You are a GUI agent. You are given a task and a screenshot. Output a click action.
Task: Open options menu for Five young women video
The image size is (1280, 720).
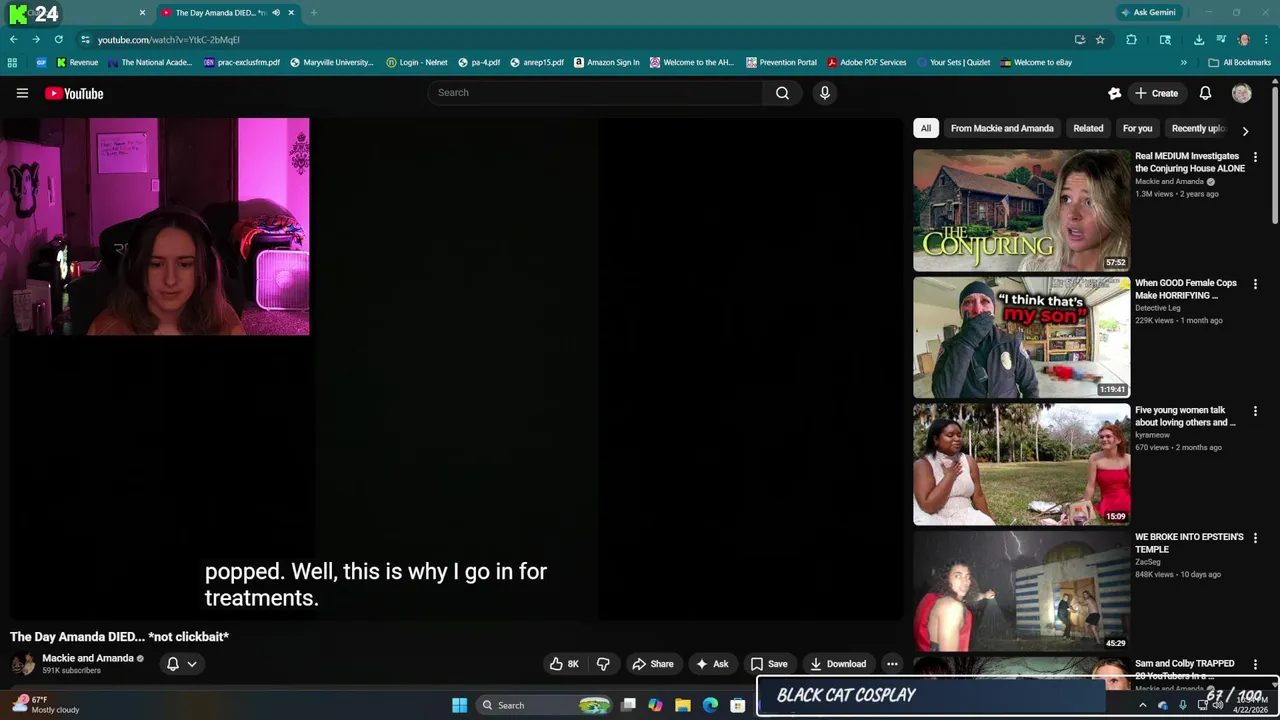pyautogui.click(x=1255, y=411)
